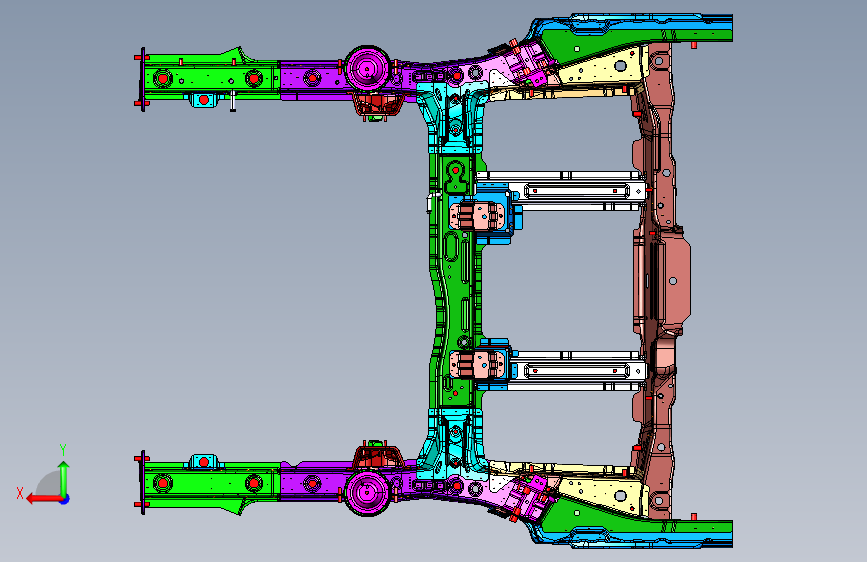The height and width of the screenshot is (562, 867).
Task: Select the keyhole cutout on green crossmember
Action: (456, 176)
